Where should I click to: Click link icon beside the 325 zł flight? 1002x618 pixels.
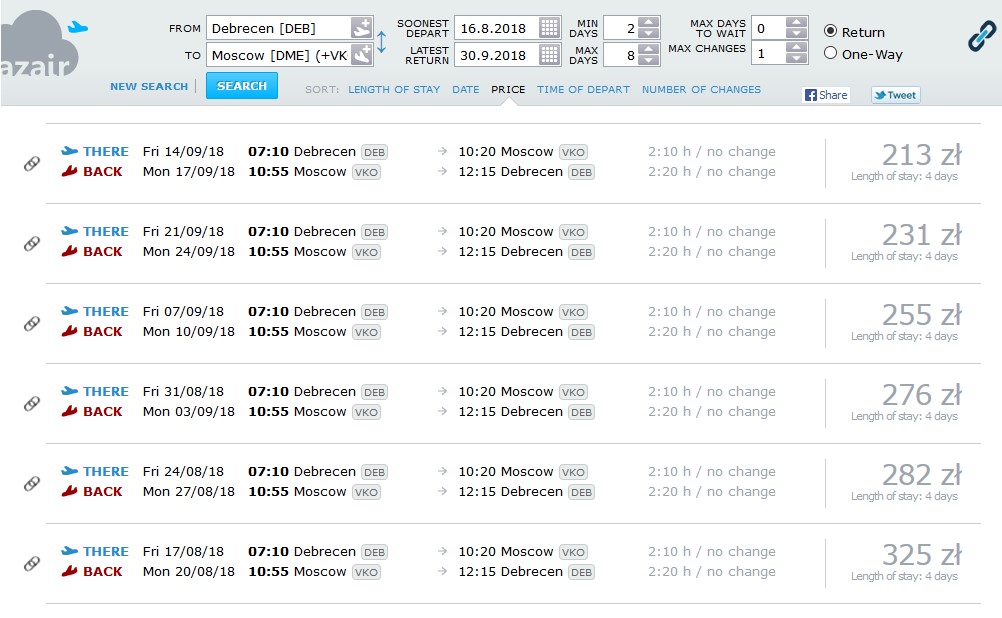[x=32, y=563]
